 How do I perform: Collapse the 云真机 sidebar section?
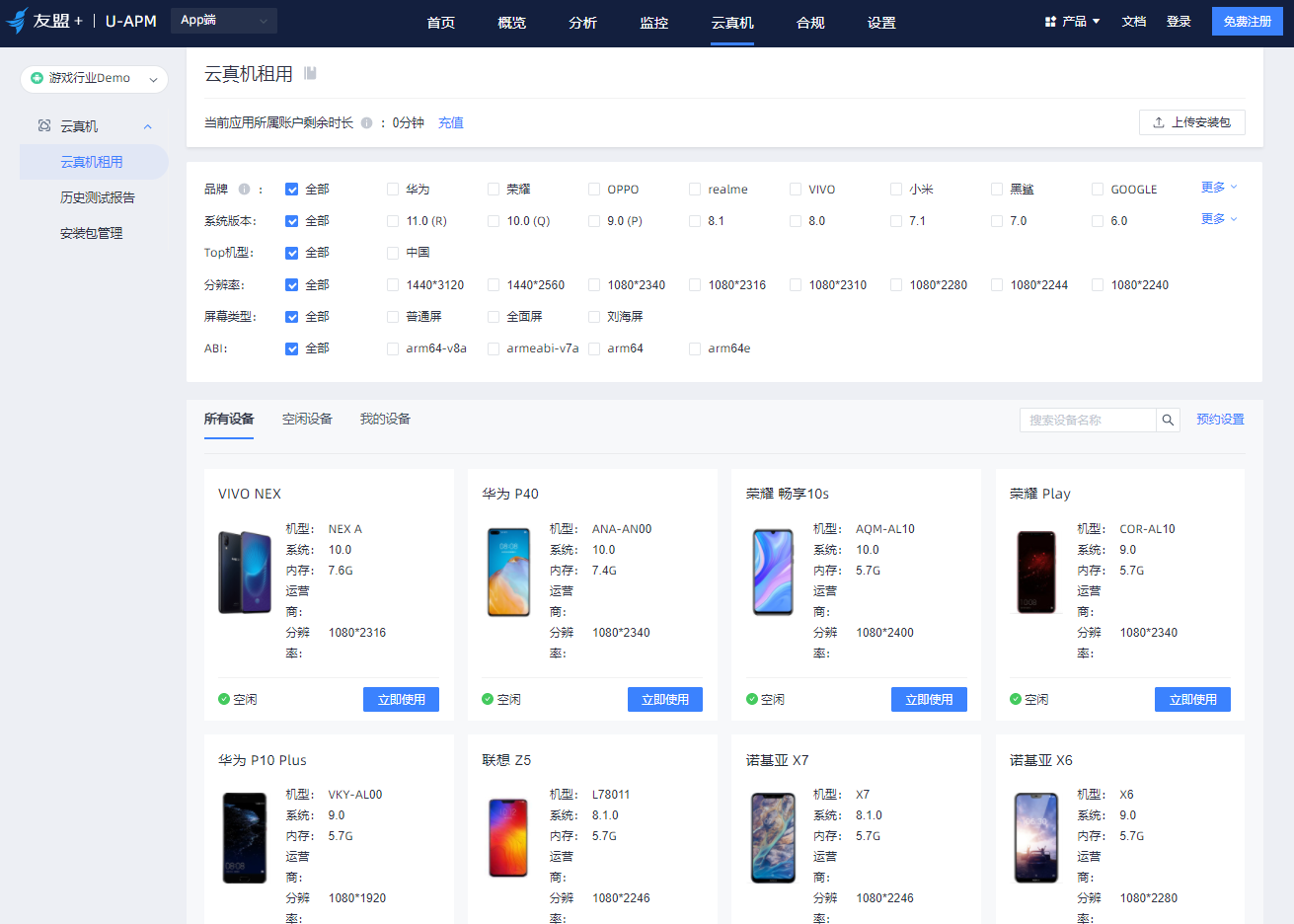click(148, 126)
